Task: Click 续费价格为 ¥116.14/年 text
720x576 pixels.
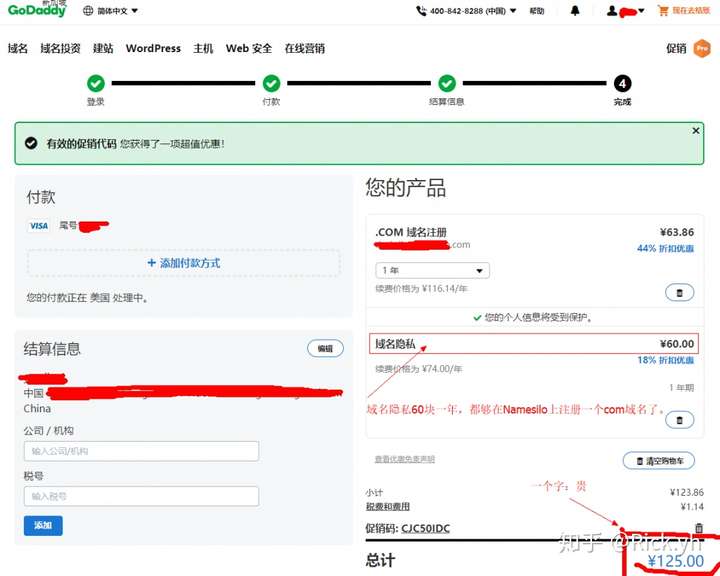Action: [x=421, y=288]
